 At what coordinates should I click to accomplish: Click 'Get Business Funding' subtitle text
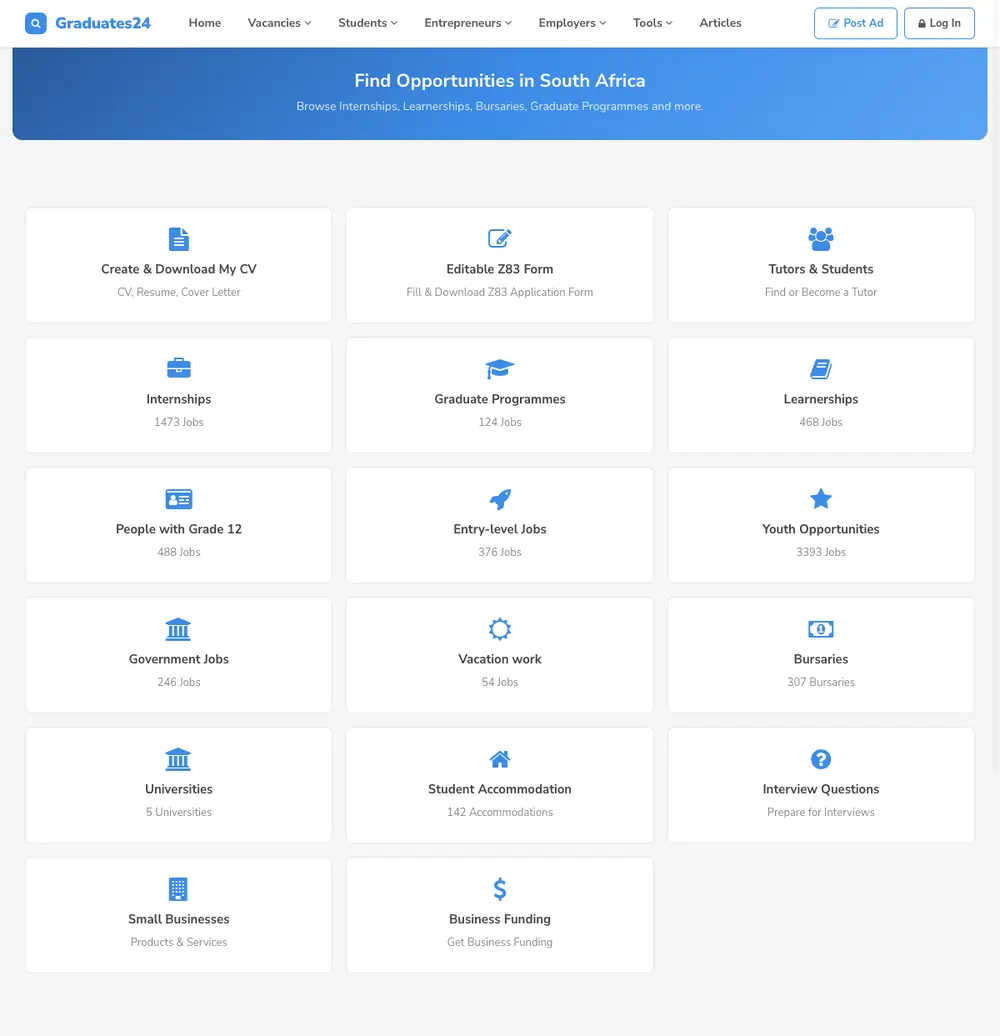499,942
